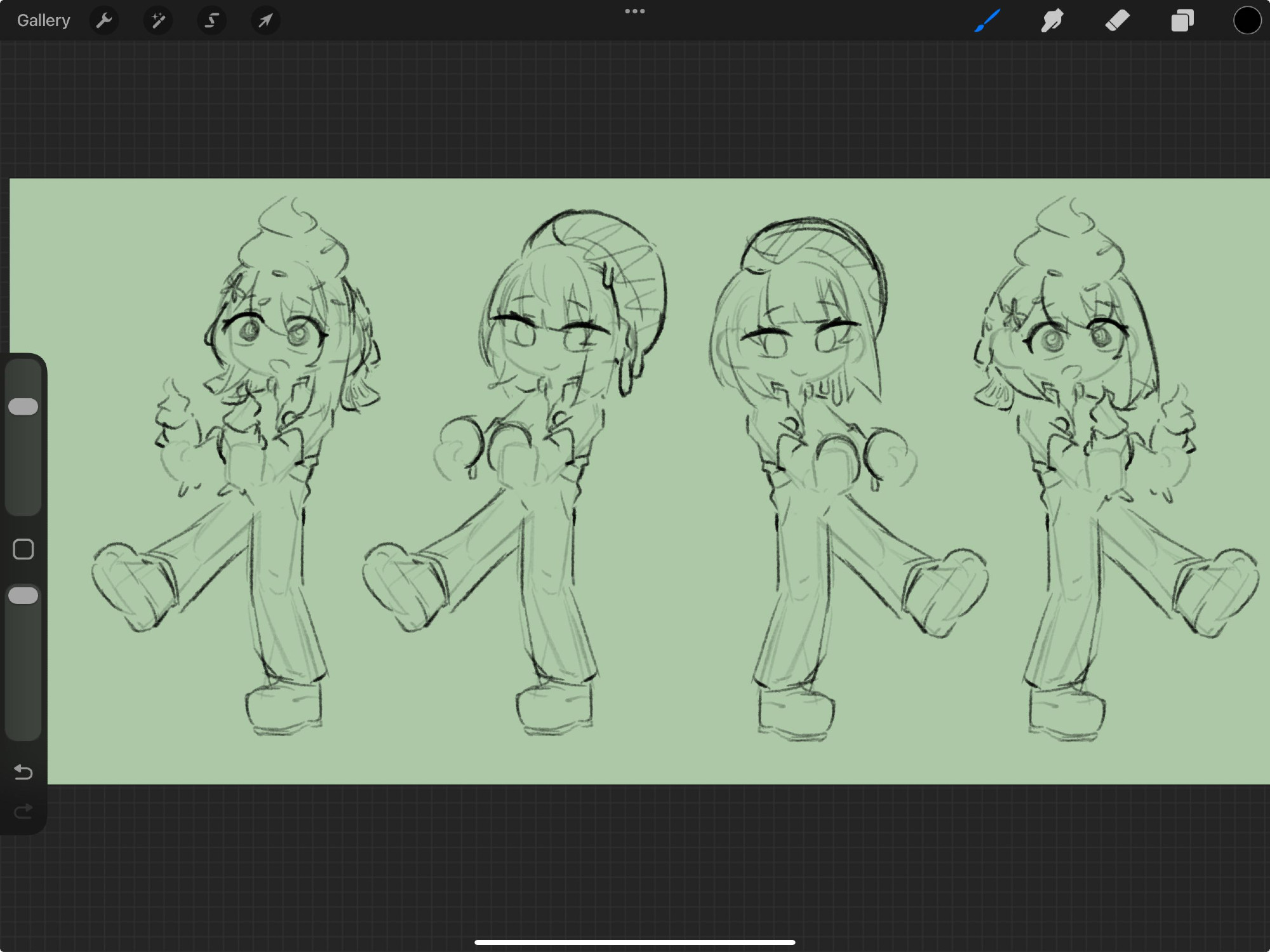Open the Adjustments magic wand menu

157,21
